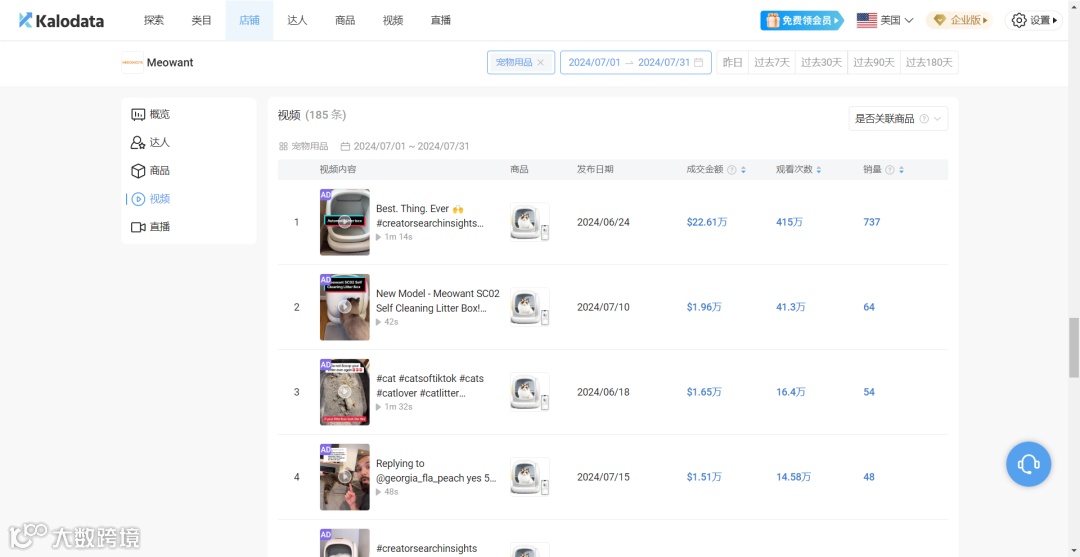Click the 是否关联商品 help icon
Viewport: 1080px width, 557px height.
coord(924,119)
